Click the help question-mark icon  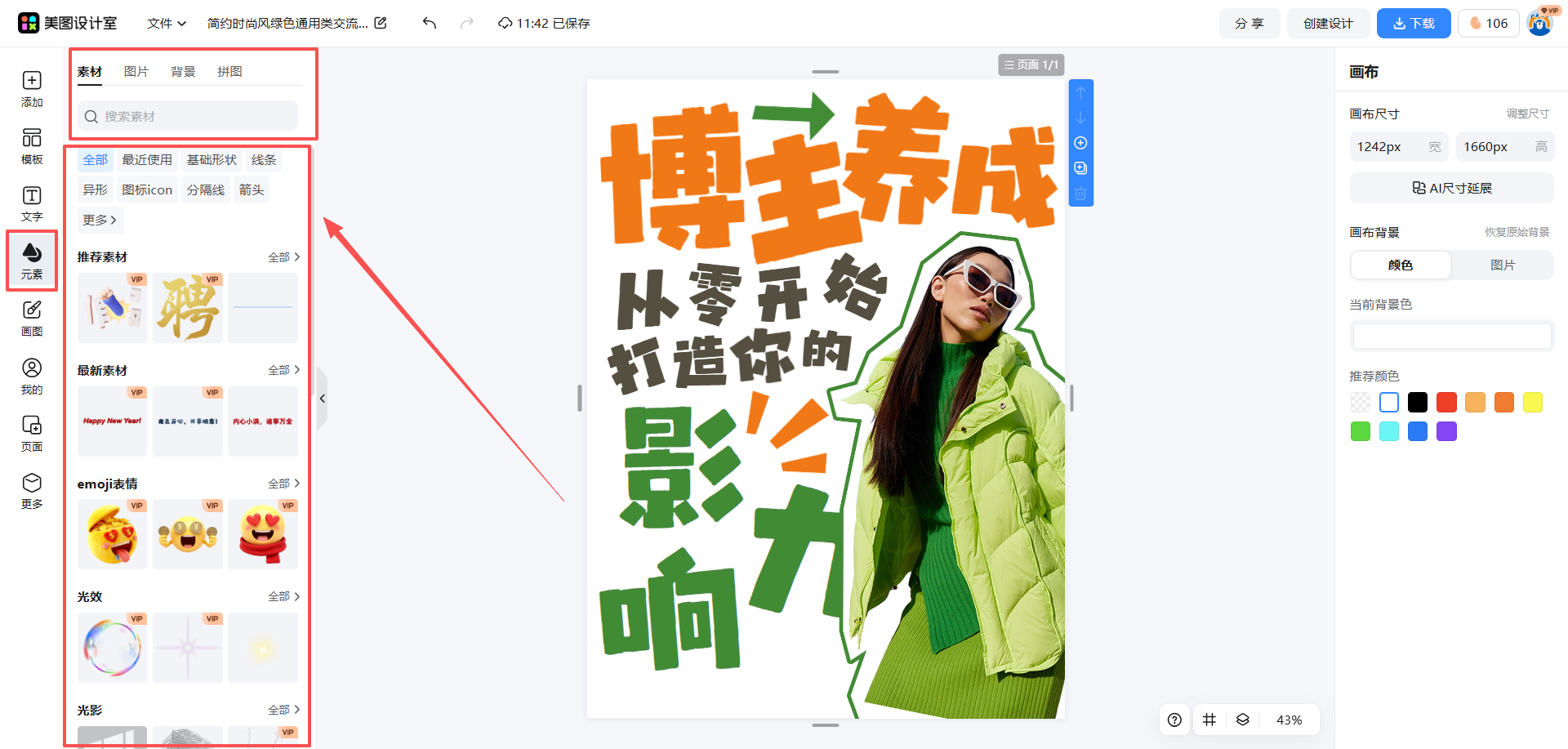pos(1174,720)
